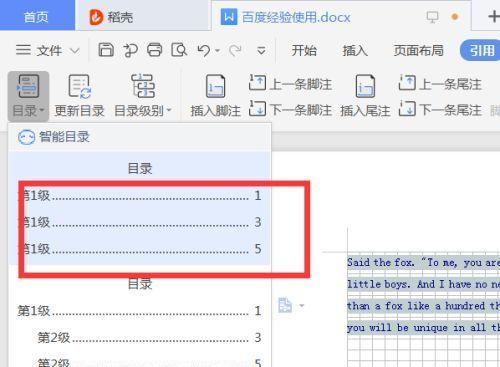Go to 上一条脚注 previous footnote
Viewport: 500px width, 367px height.
click(290, 83)
